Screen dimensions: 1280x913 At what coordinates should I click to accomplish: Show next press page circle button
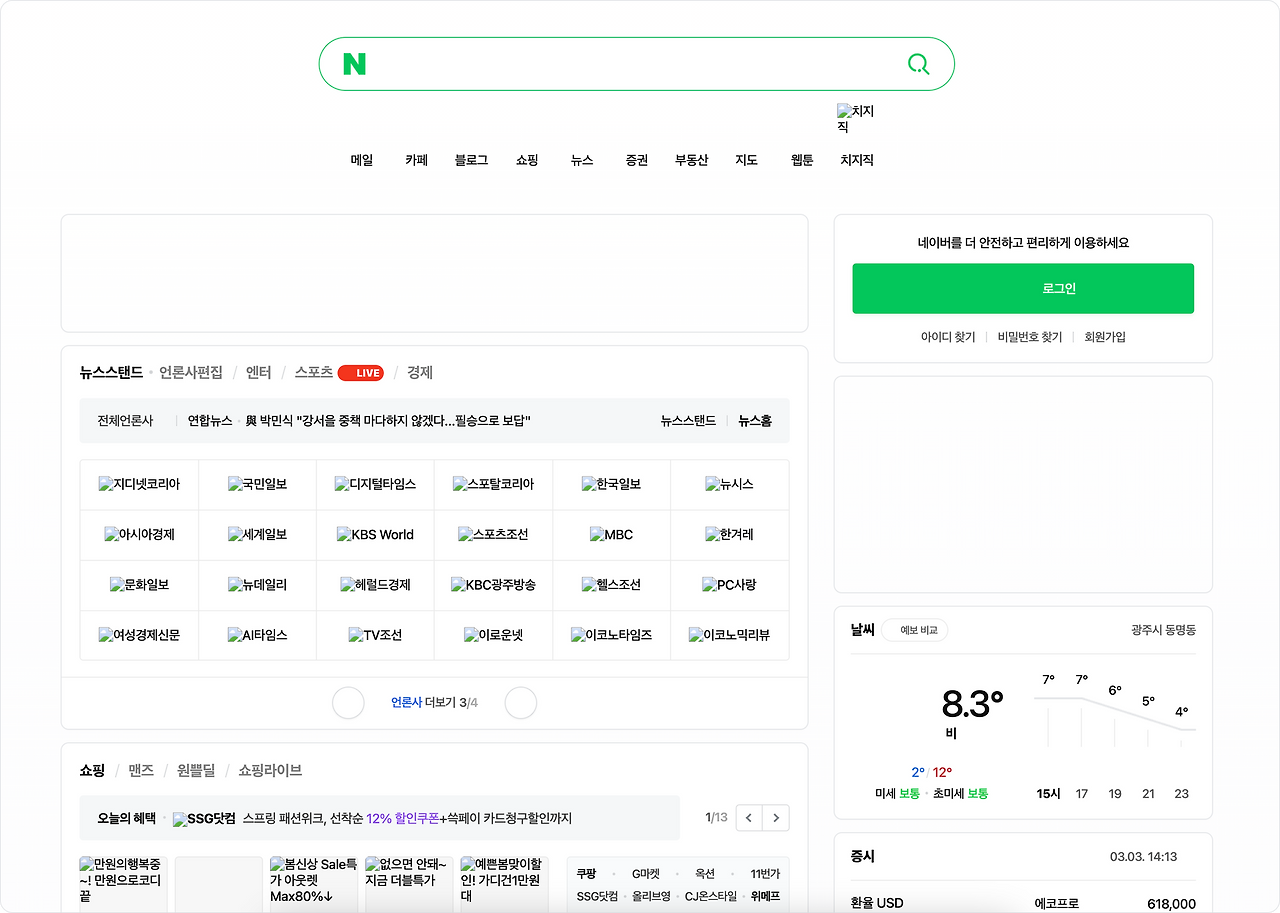pyautogui.click(x=521, y=703)
